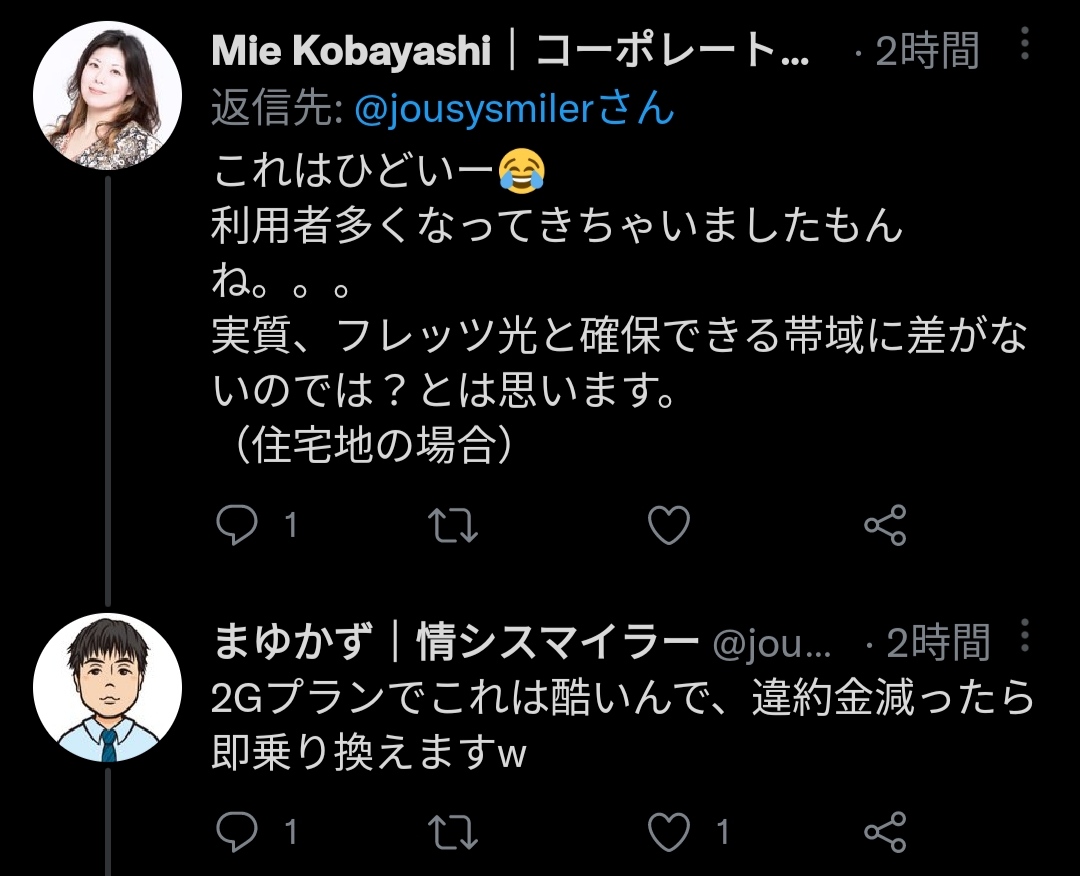
Task: Share Mie Kobayashi's tweet
Action: 885,525
